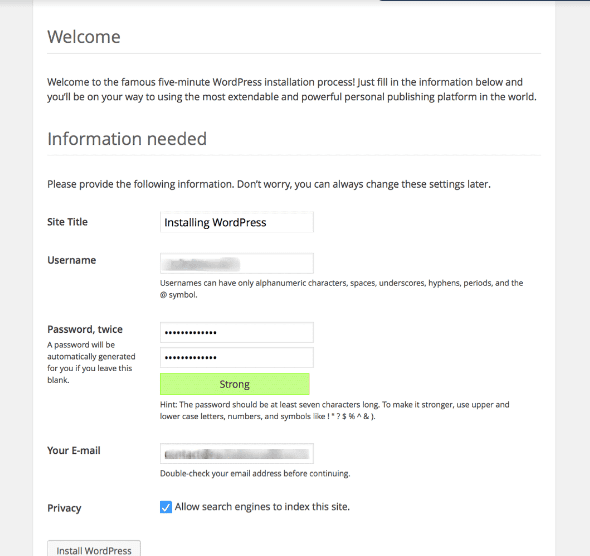Screen dimensions: 590x556
Task: Click the 'Allow search engines to index this site.' text
Action: click(262, 507)
